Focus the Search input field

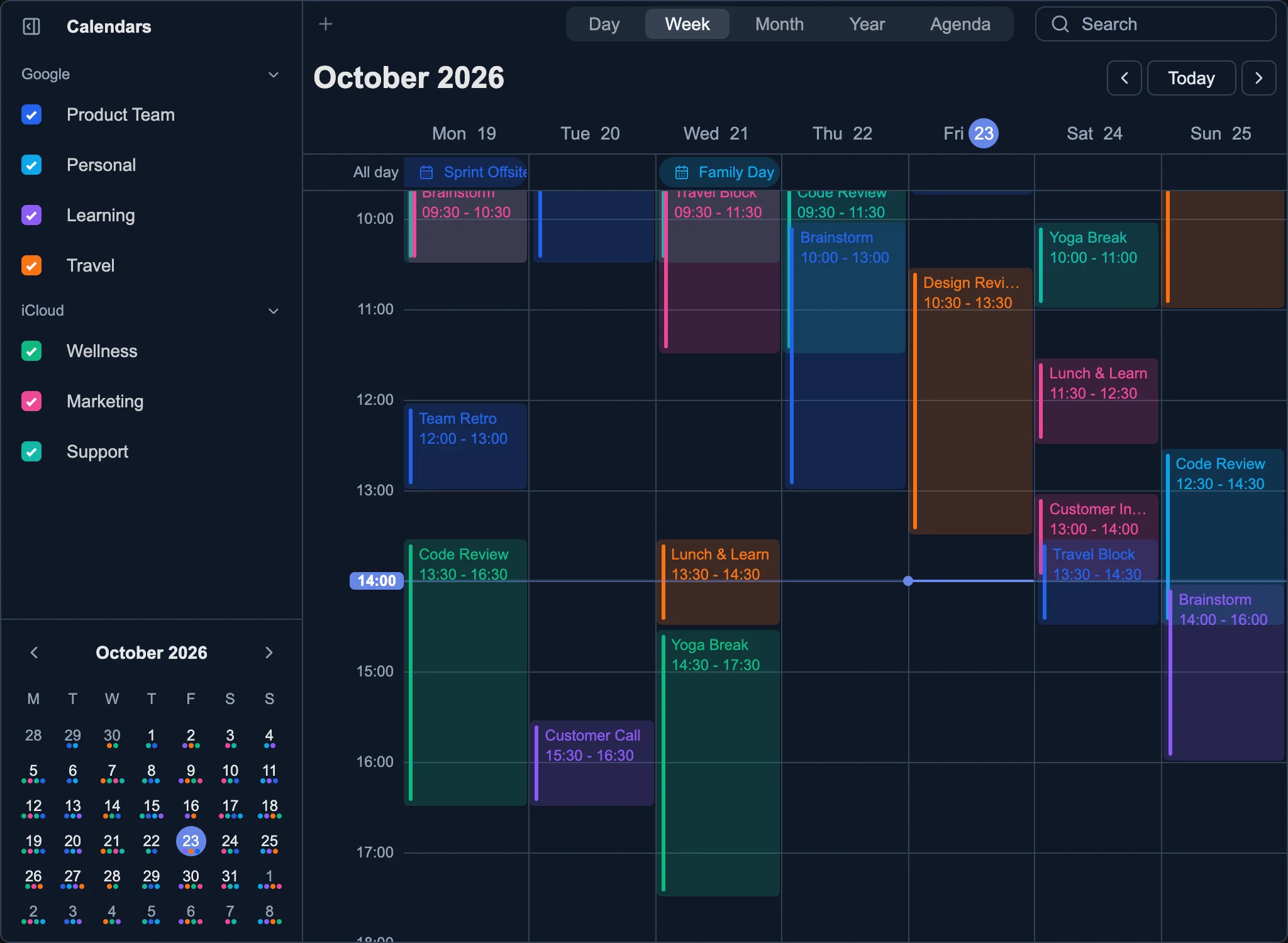click(1156, 24)
